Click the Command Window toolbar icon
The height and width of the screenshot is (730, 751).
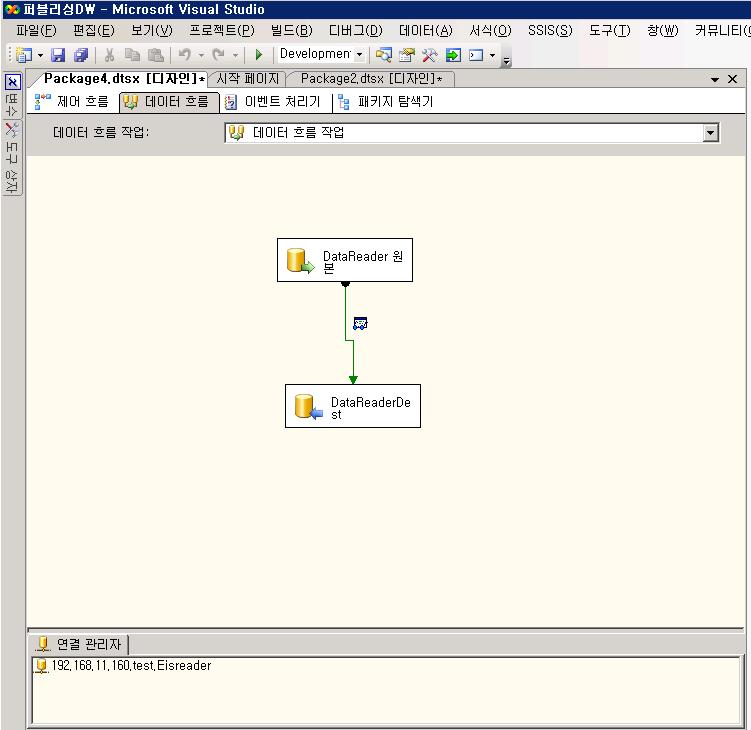(476, 55)
